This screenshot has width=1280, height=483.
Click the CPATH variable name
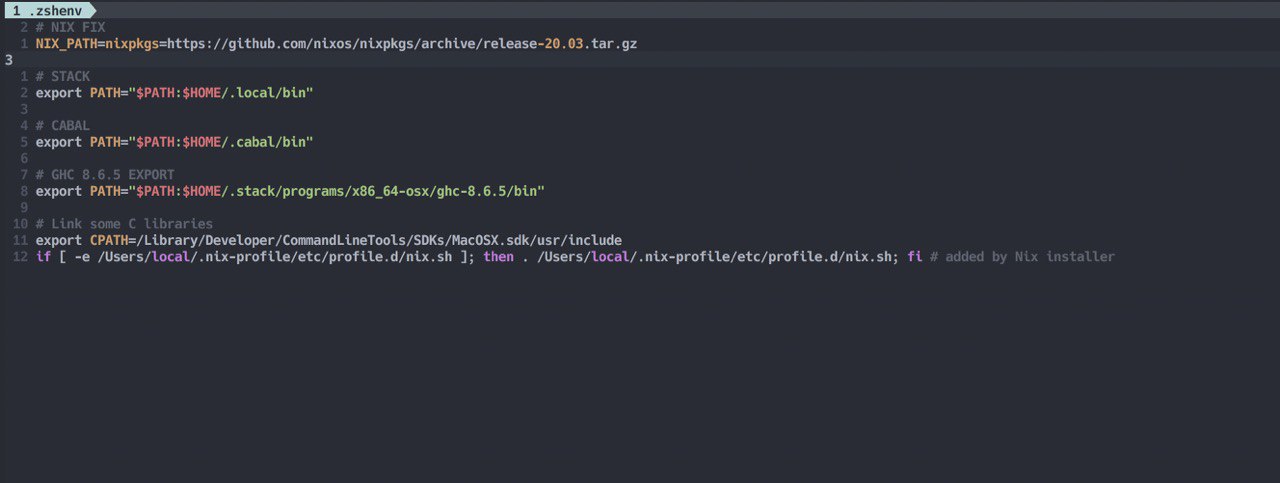[x=109, y=240]
